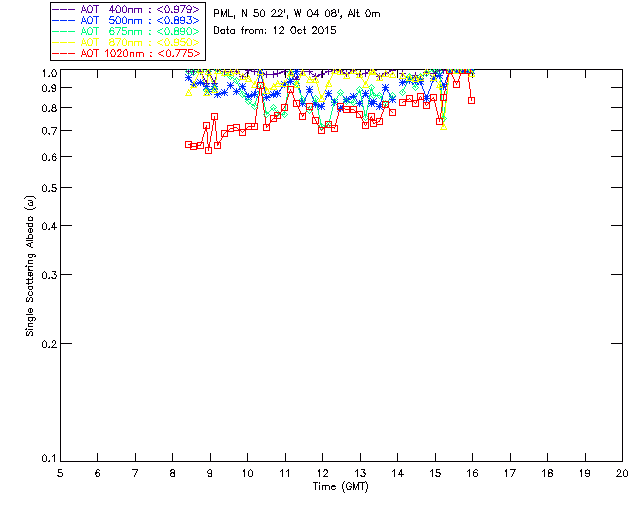640x512 pixels.
Task: Click the 'Data from: 12 Oct 2015' text
Action: tap(275, 31)
